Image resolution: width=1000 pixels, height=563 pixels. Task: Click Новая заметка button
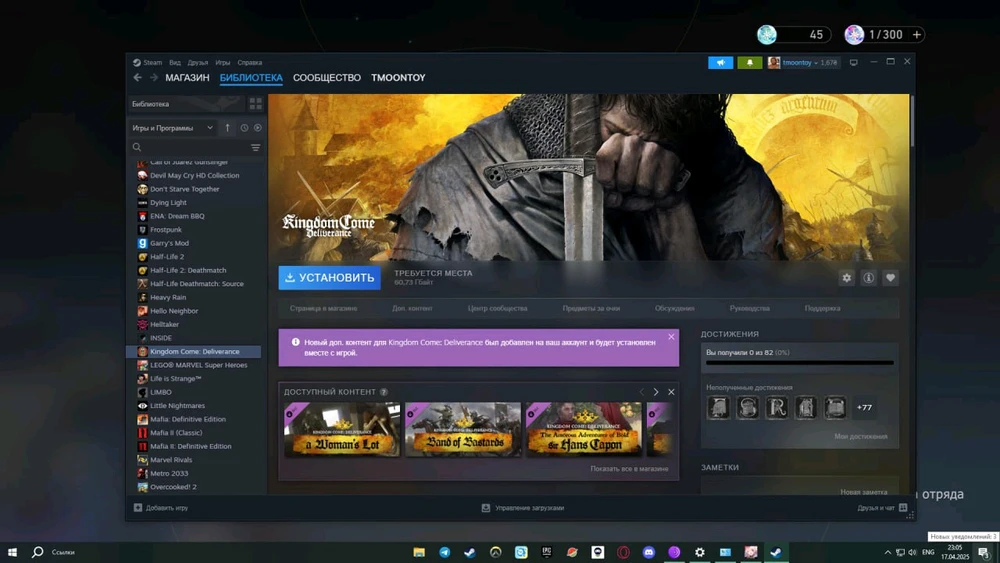pyautogui.click(x=864, y=492)
